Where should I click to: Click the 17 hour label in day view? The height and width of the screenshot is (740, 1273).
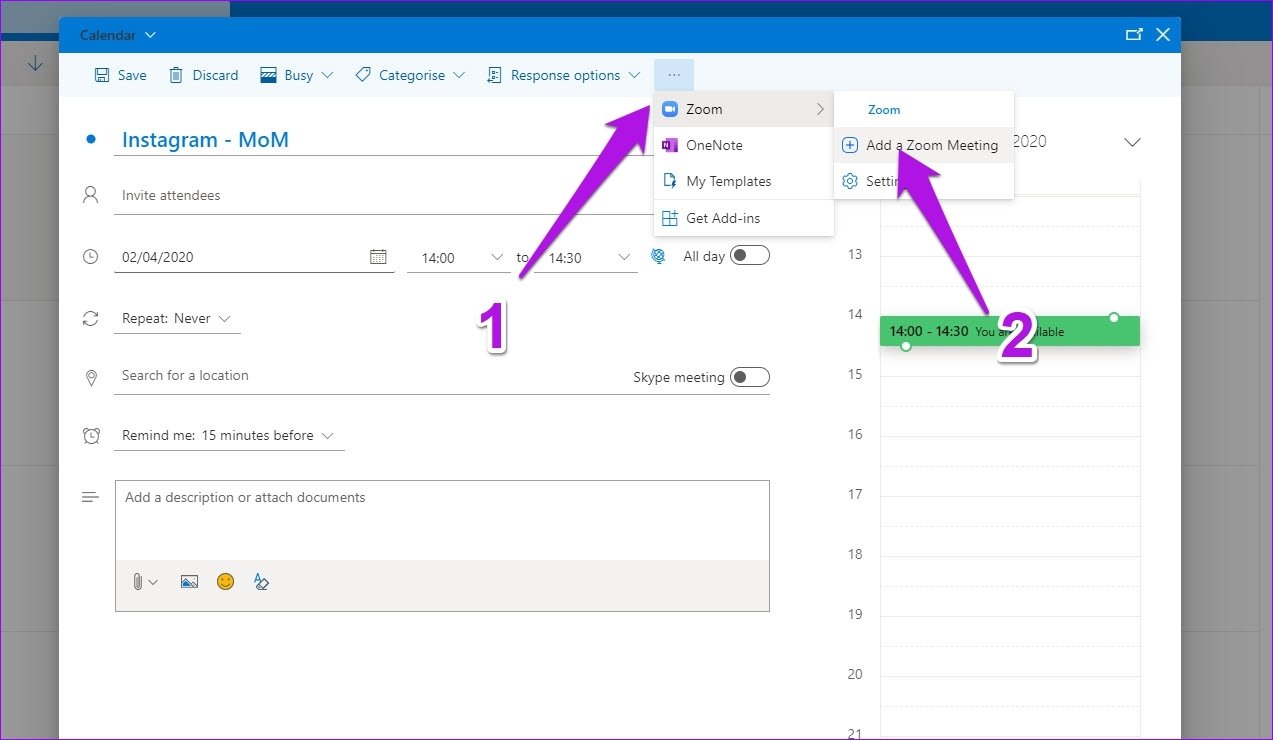point(855,494)
